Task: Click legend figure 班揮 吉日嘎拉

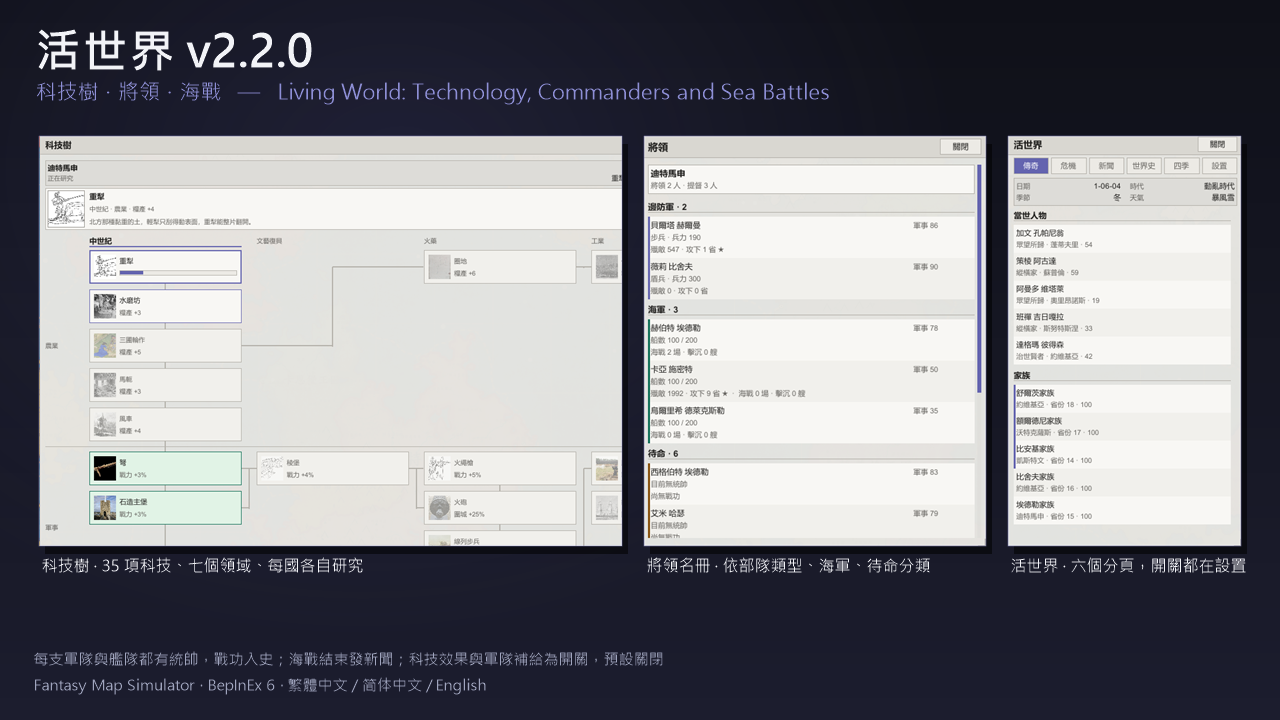Action: [1122, 322]
